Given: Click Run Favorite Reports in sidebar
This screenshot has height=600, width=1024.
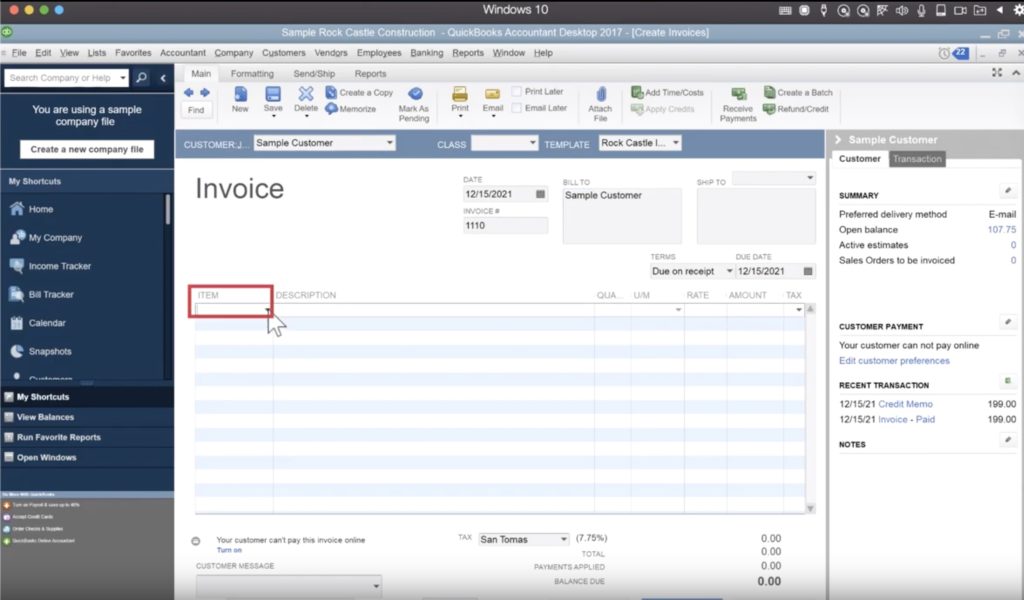Looking at the screenshot, I should (59, 437).
